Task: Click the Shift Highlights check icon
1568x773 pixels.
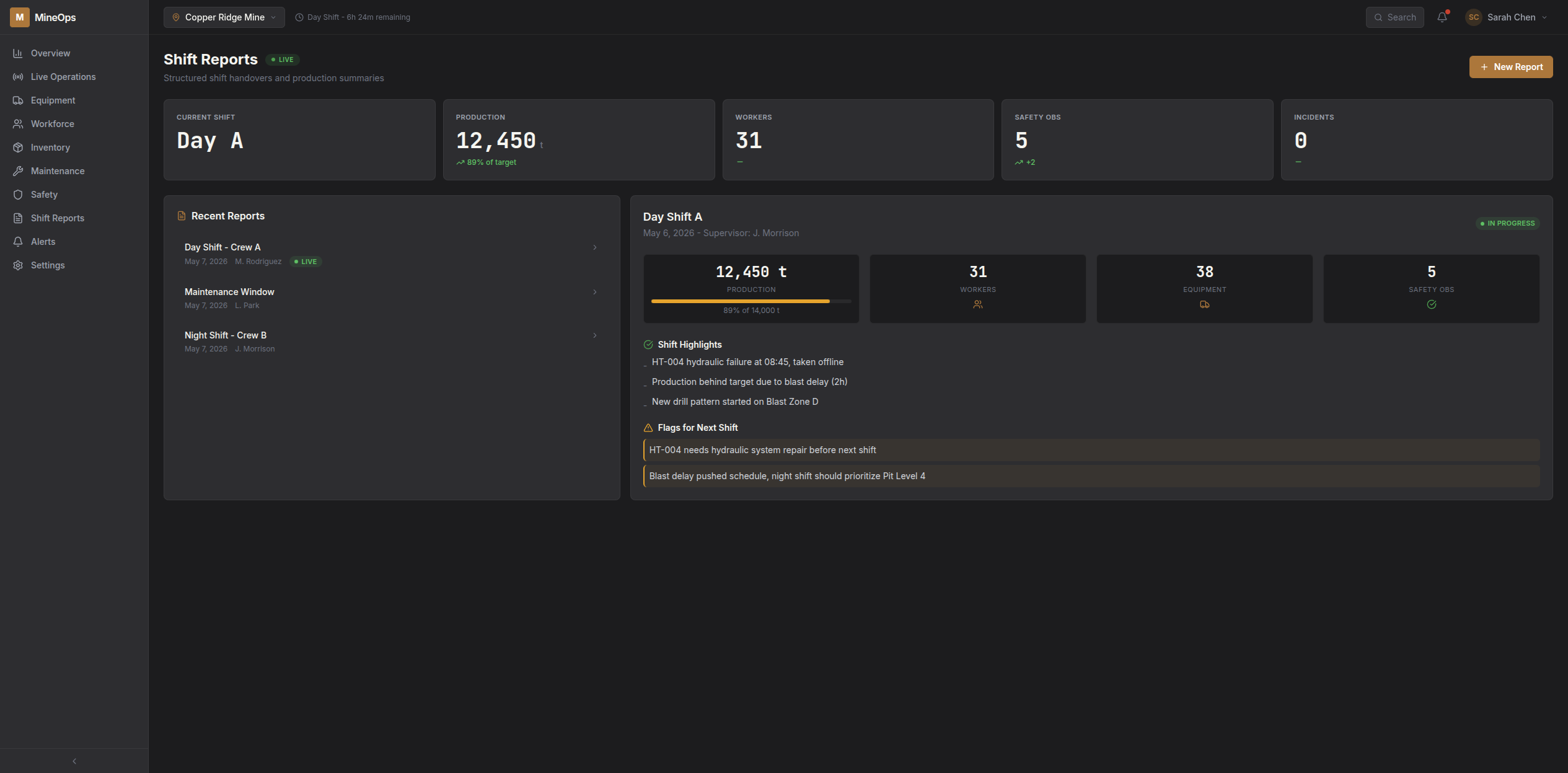Action: tap(648, 345)
